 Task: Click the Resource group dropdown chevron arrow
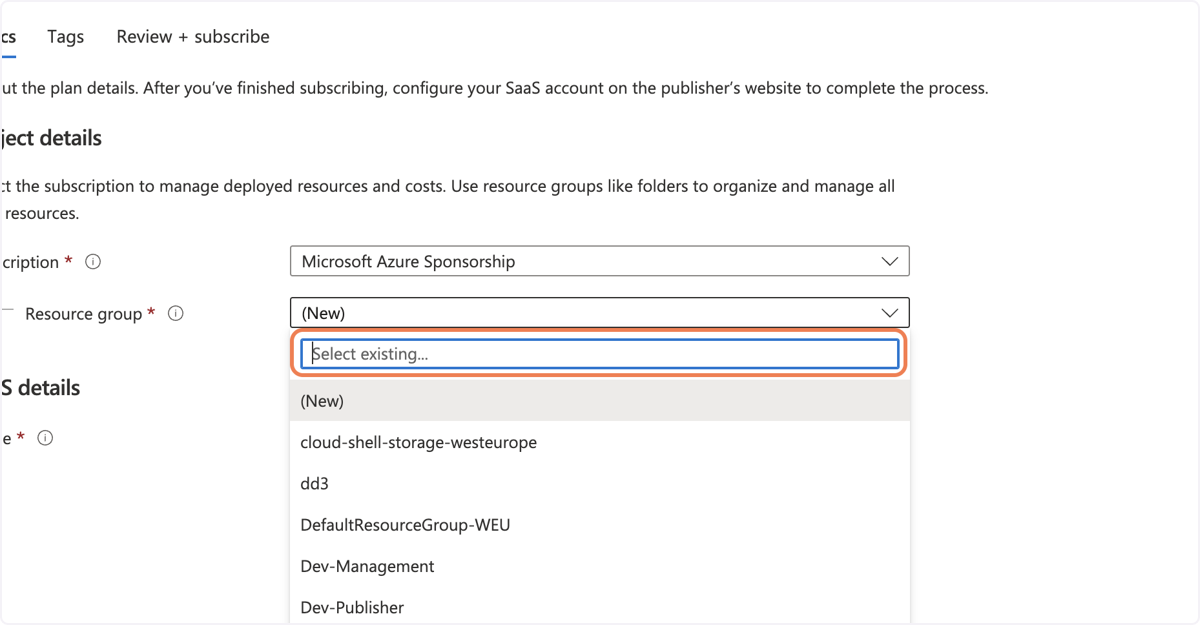(889, 313)
